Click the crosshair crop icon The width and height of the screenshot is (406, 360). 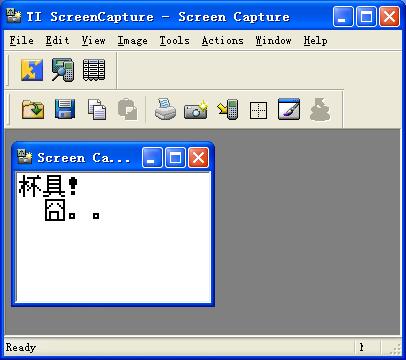click(x=259, y=110)
